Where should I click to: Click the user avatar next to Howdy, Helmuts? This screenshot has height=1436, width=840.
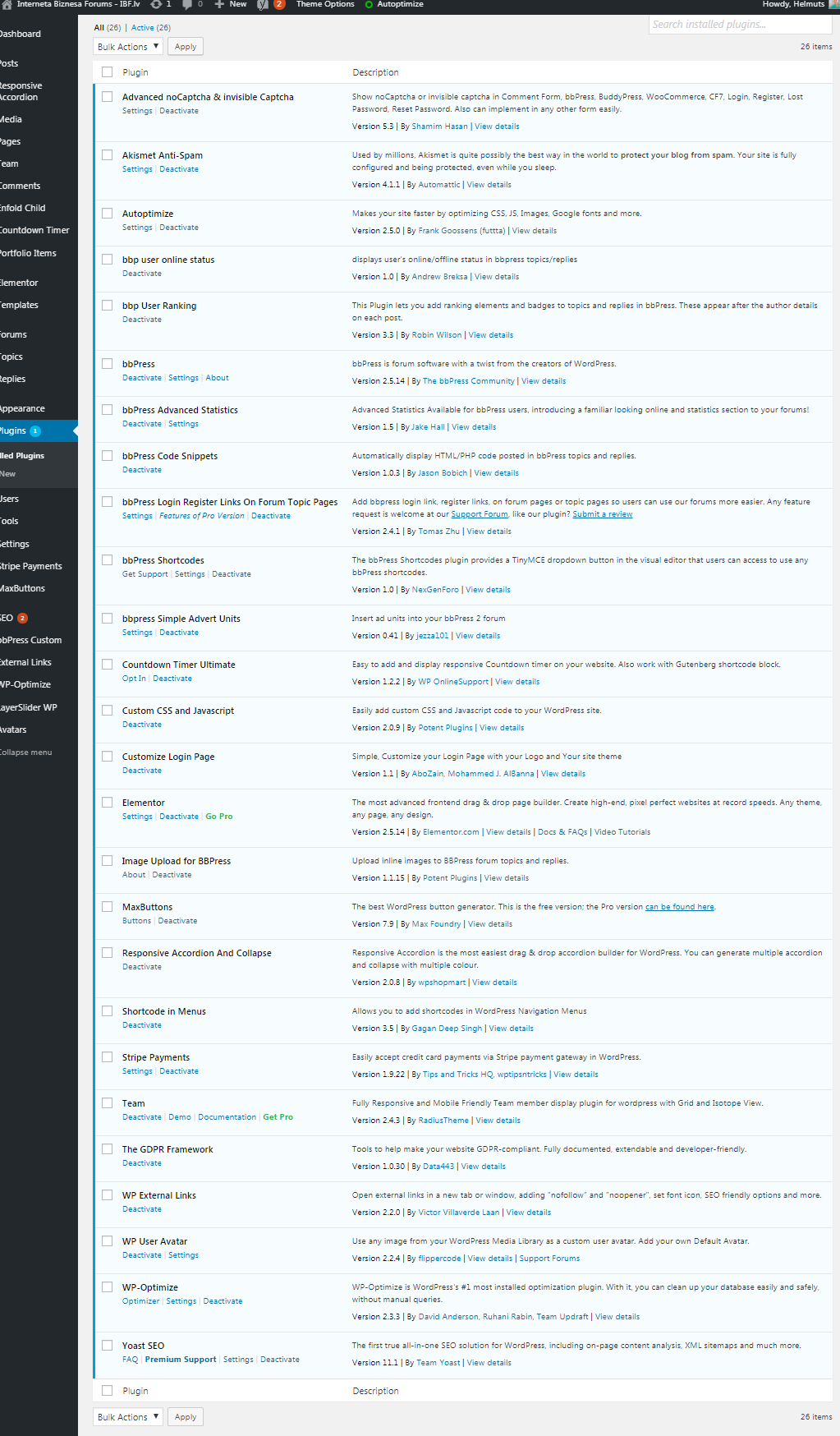point(834,4)
